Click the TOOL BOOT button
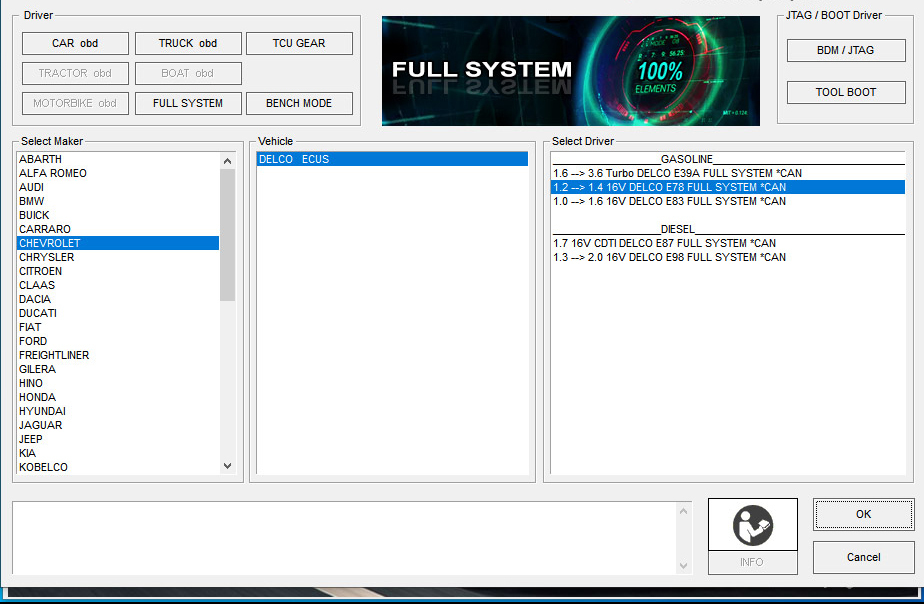Viewport: 924px width, 604px height. click(846, 93)
